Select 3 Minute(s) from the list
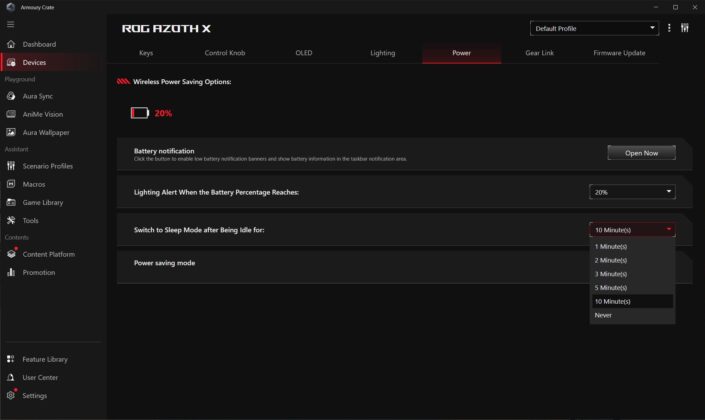Screen dimensions: 705x420 point(632,274)
